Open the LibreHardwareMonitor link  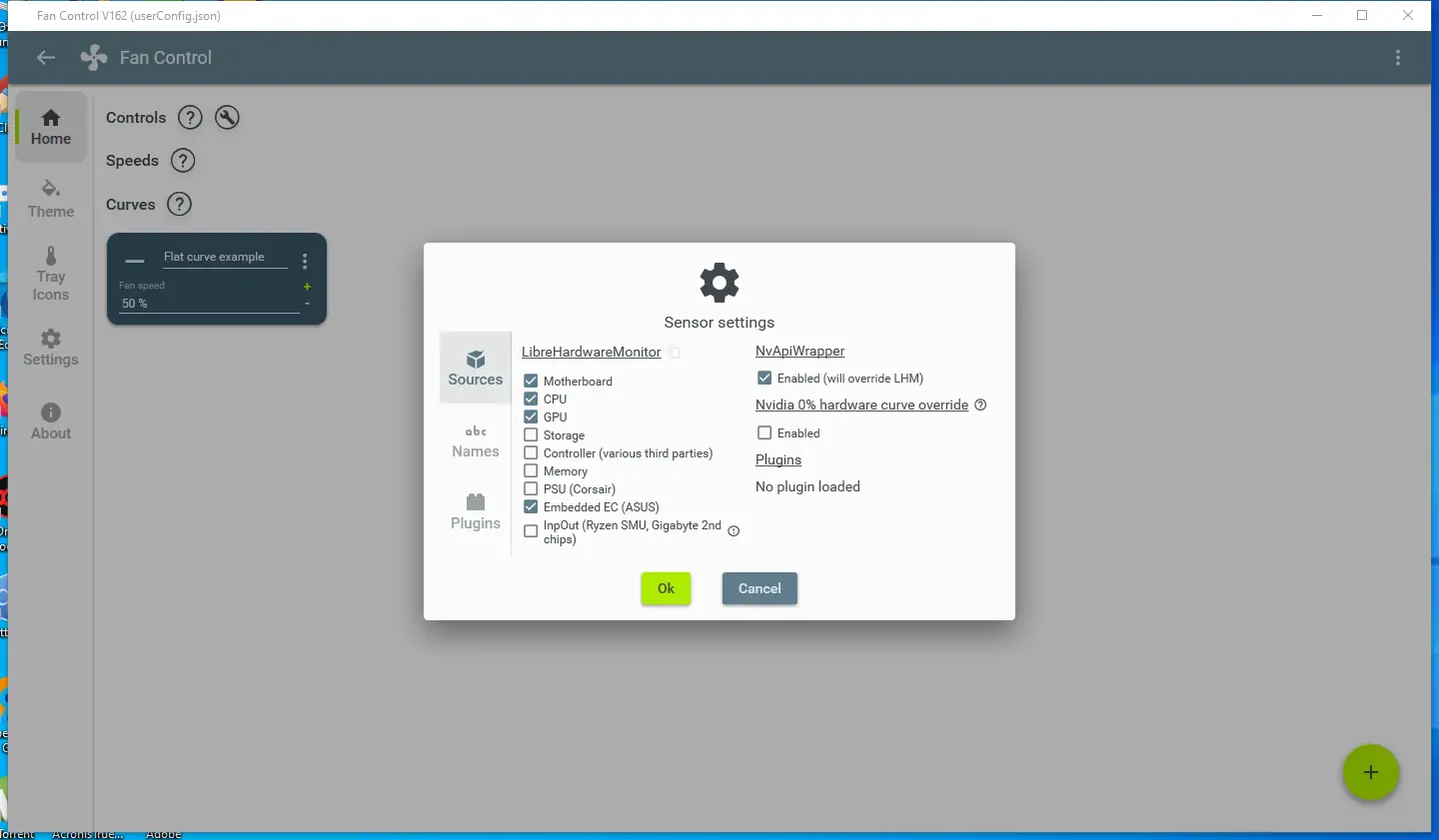pyautogui.click(x=592, y=353)
